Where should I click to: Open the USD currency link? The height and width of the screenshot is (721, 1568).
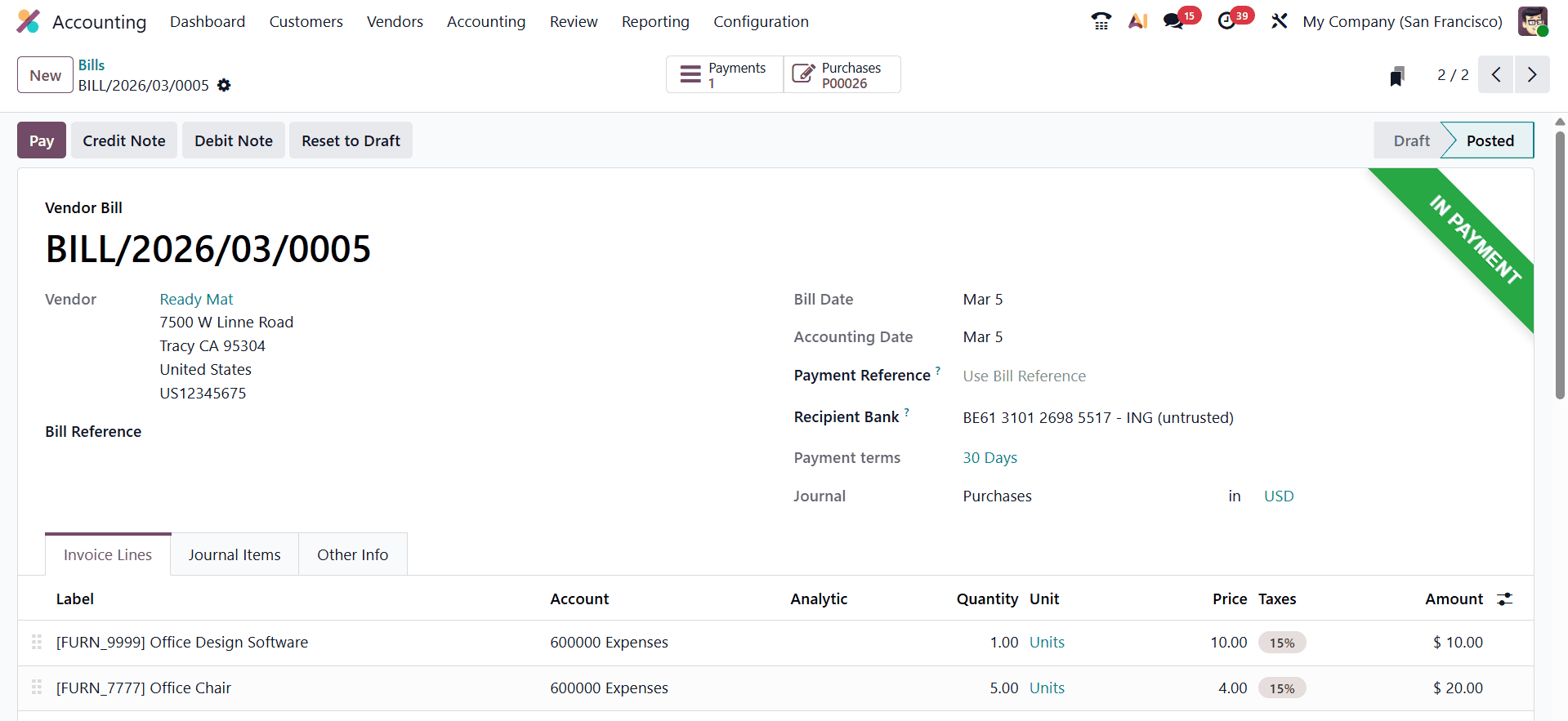pyautogui.click(x=1279, y=496)
